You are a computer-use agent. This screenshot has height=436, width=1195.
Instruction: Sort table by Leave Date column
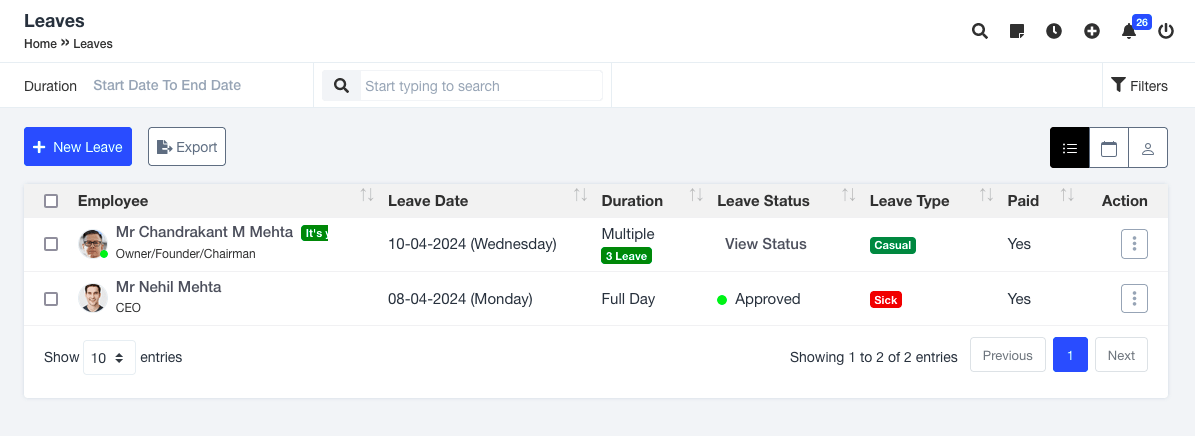[x=427, y=200]
